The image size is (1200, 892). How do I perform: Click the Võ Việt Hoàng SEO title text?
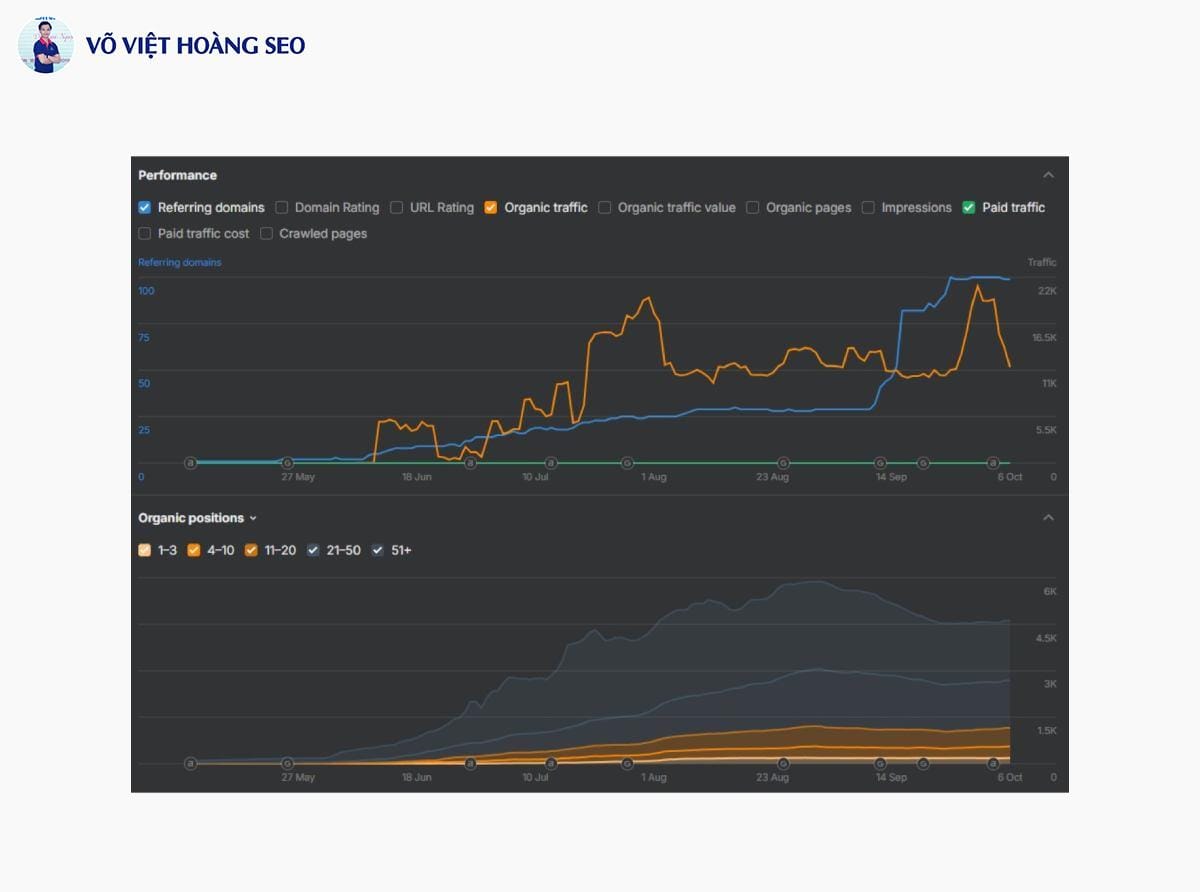coord(195,46)
